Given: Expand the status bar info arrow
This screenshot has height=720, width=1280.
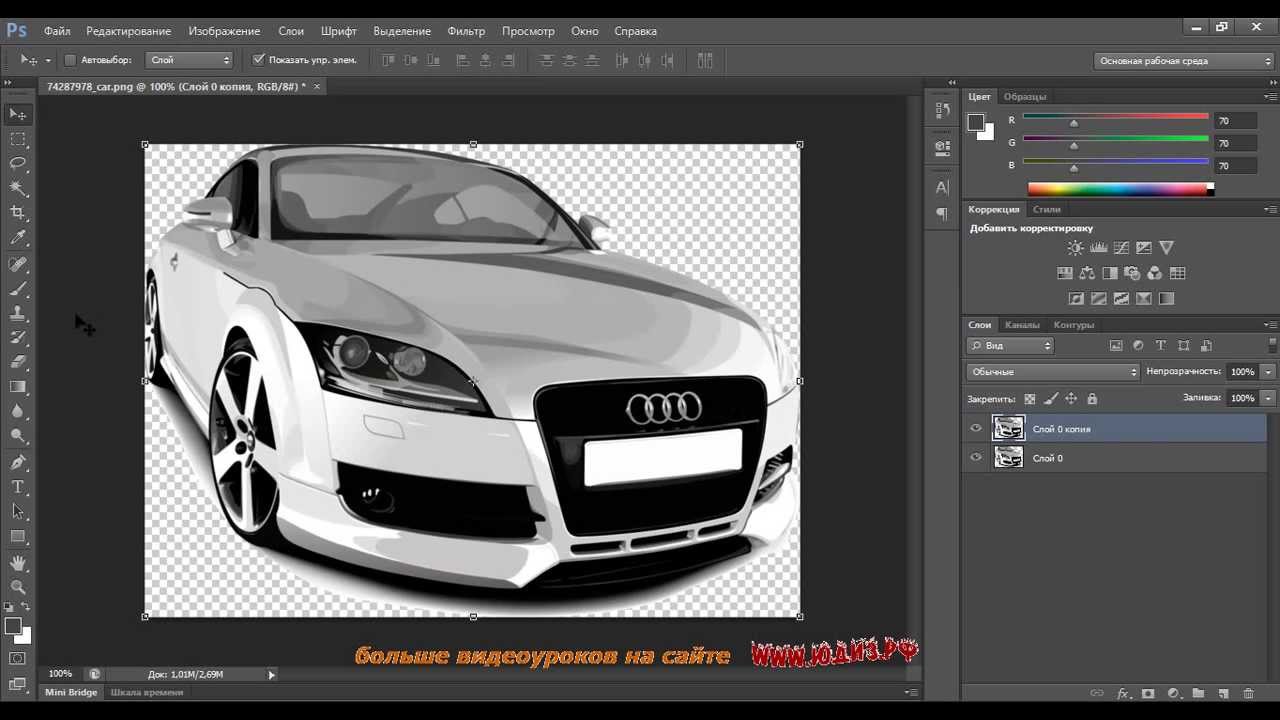Looking at the screenshot, I should [x=271, y=675].
